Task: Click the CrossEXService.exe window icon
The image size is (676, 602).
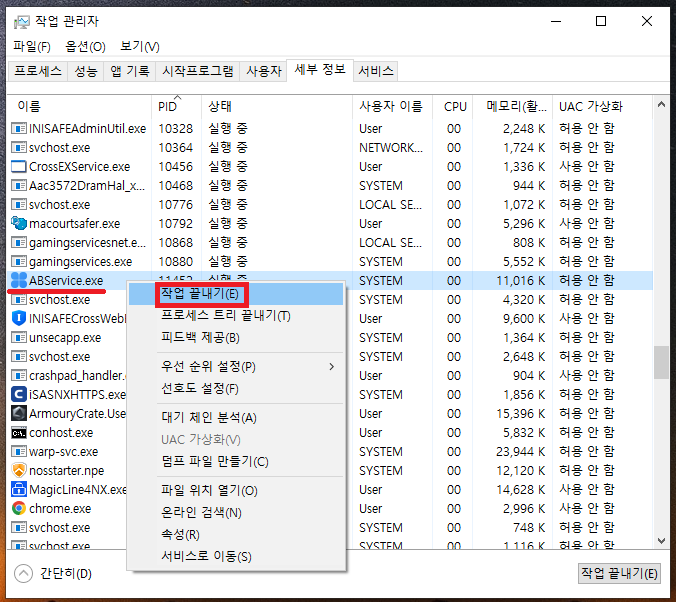Action: (x=19, y=166)
